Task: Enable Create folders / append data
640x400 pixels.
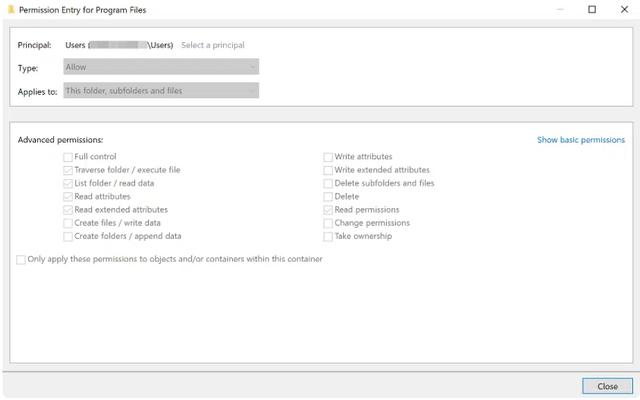Action: tap(68, 236)
